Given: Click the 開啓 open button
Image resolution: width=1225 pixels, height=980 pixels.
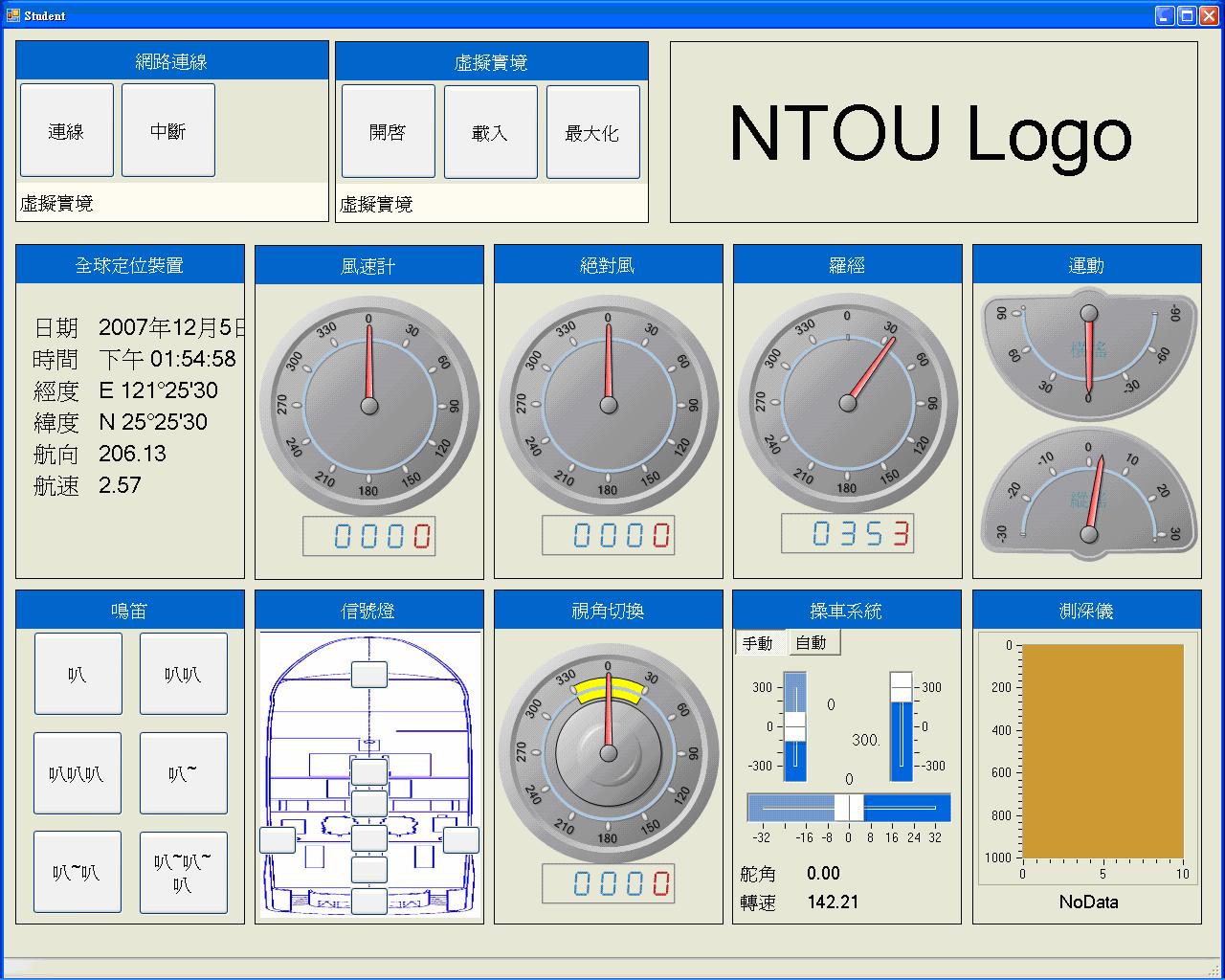Looking at the screenshot, I should (x=389, y=132).
